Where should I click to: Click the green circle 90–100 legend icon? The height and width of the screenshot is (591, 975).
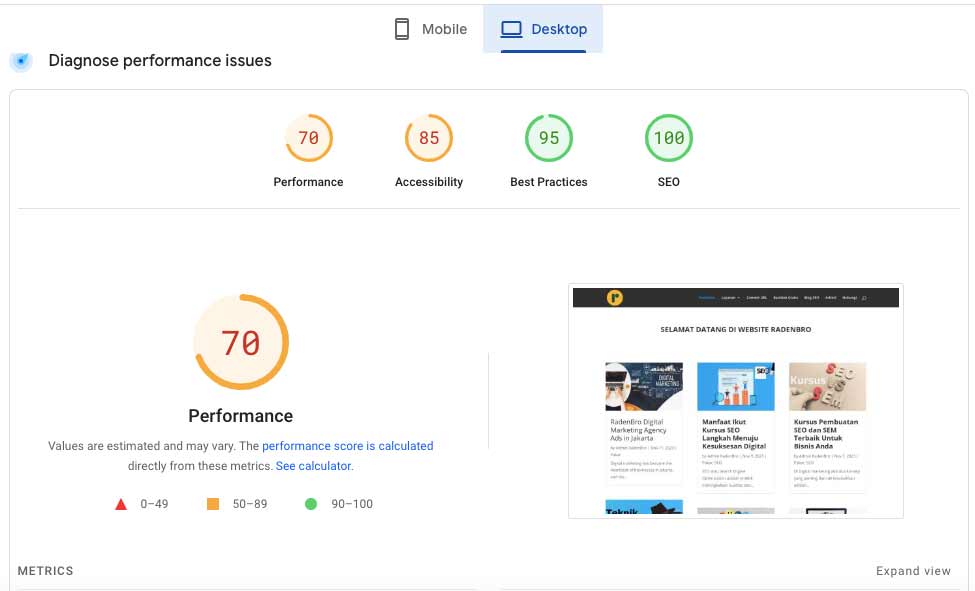[311, 504]
